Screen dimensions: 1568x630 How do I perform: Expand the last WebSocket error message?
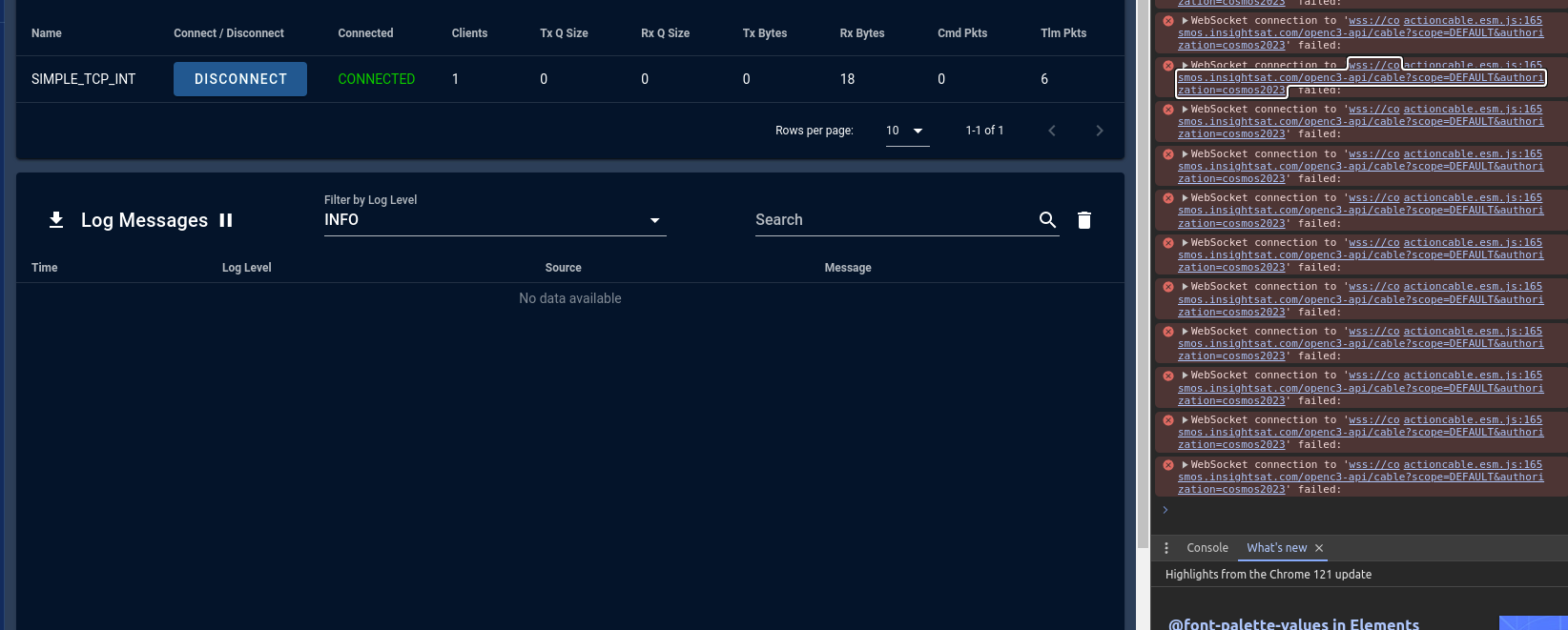[x=1185, y=465]
